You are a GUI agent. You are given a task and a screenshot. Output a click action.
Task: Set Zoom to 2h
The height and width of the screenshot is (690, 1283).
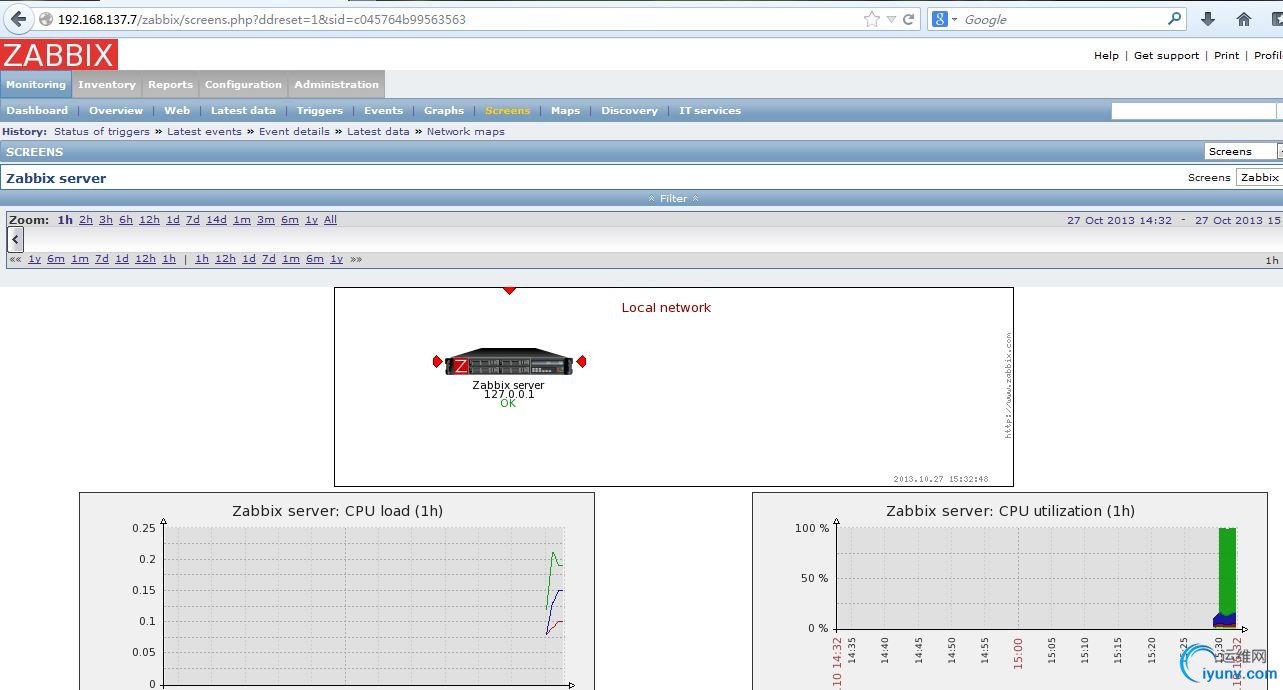click(86, 220)
